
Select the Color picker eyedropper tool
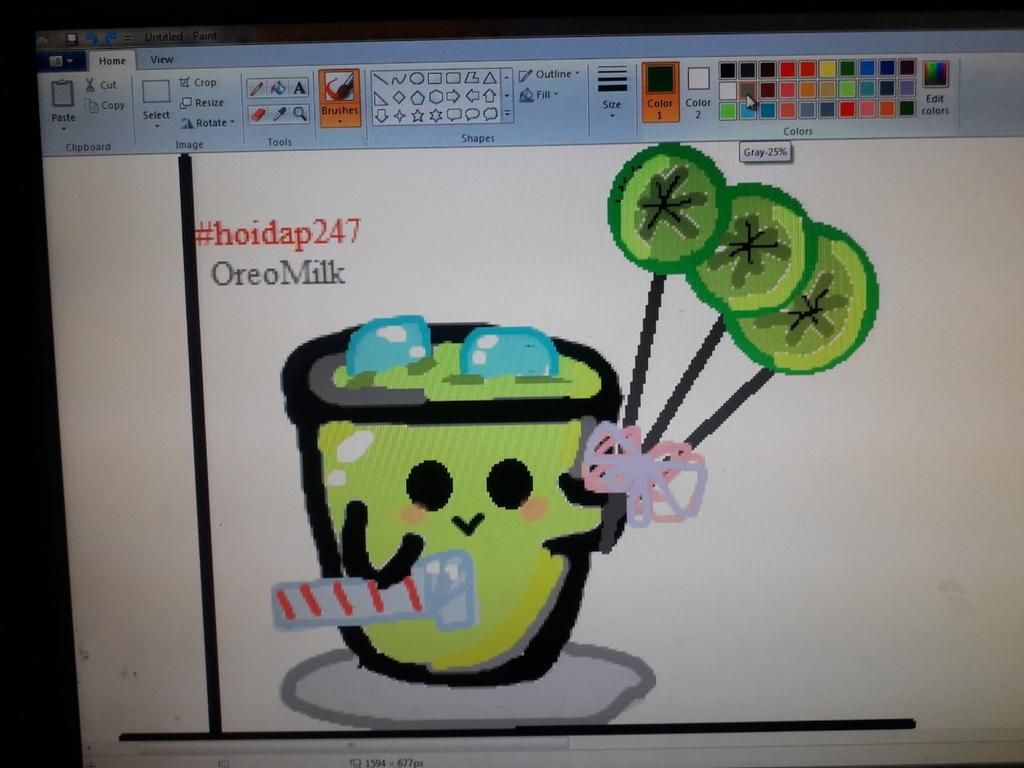click(x=280, y=115)
